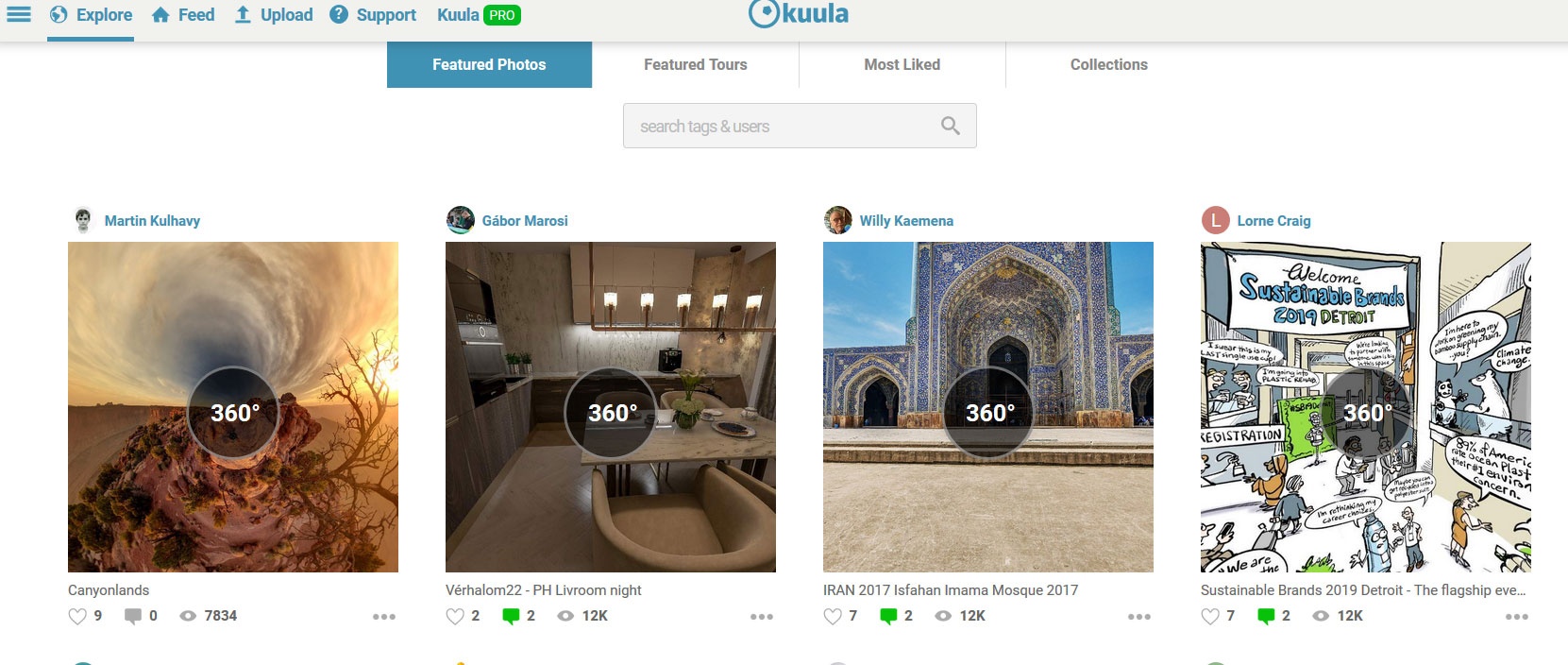
Task: Like the Canyonlands photo with the heart icon
Action: click(77, 616)
